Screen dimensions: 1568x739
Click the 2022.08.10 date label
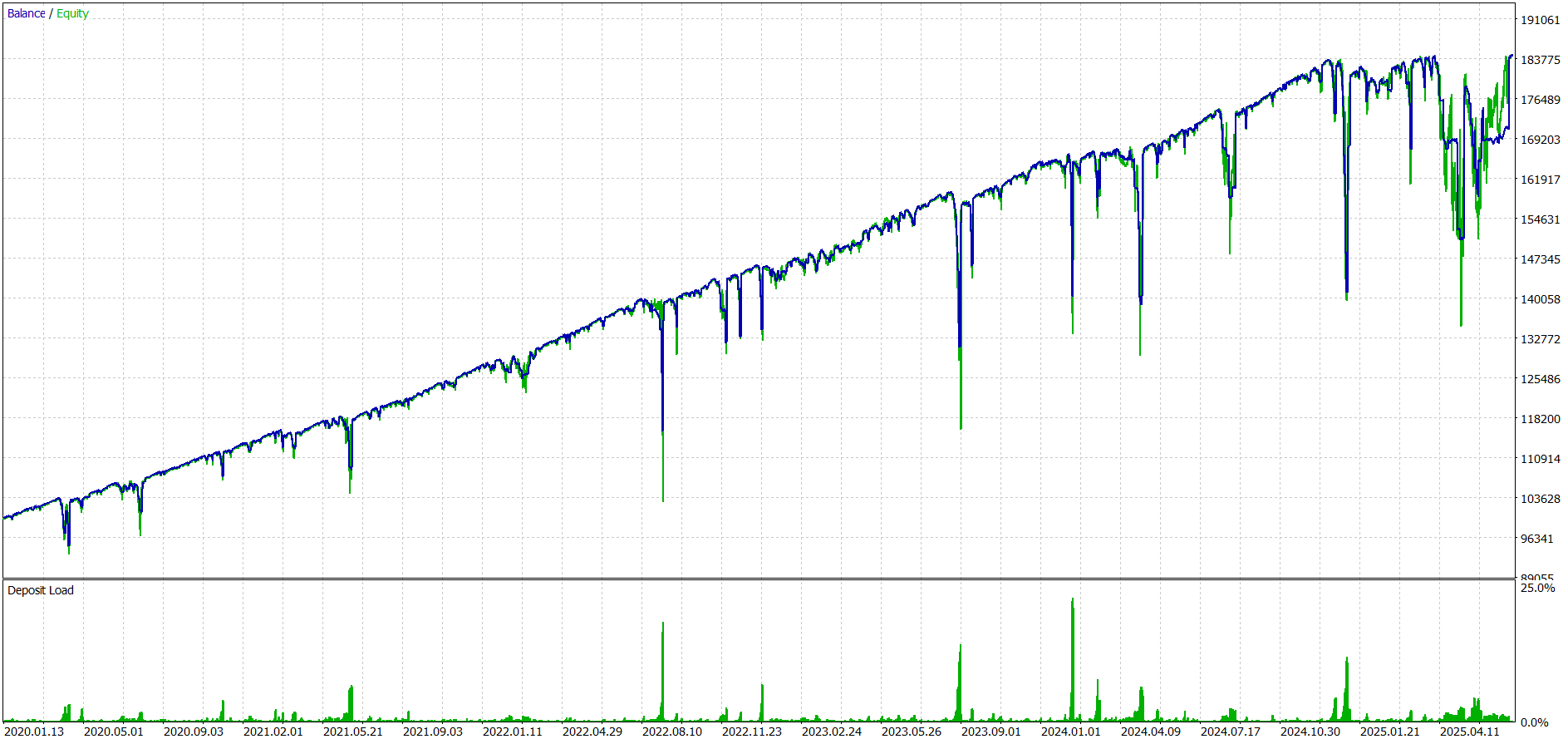[672, 732]
